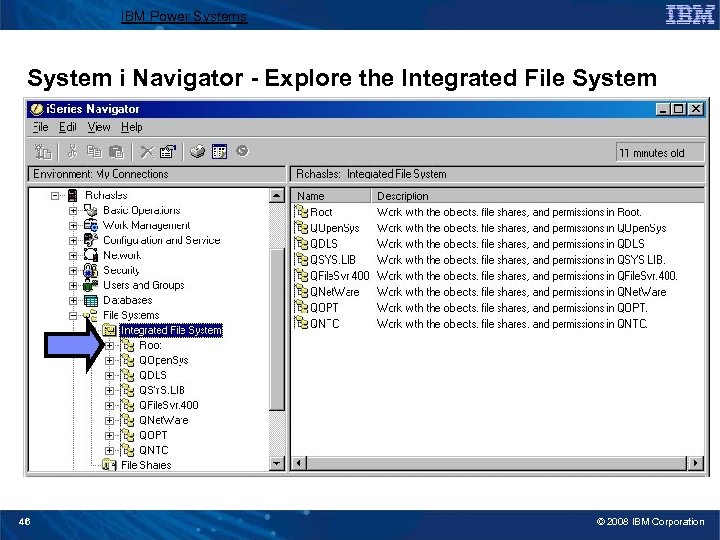Click the Paste clipboard toolbar icon
The height and width of the screenshot is (540, 720).
click(117, 152)
